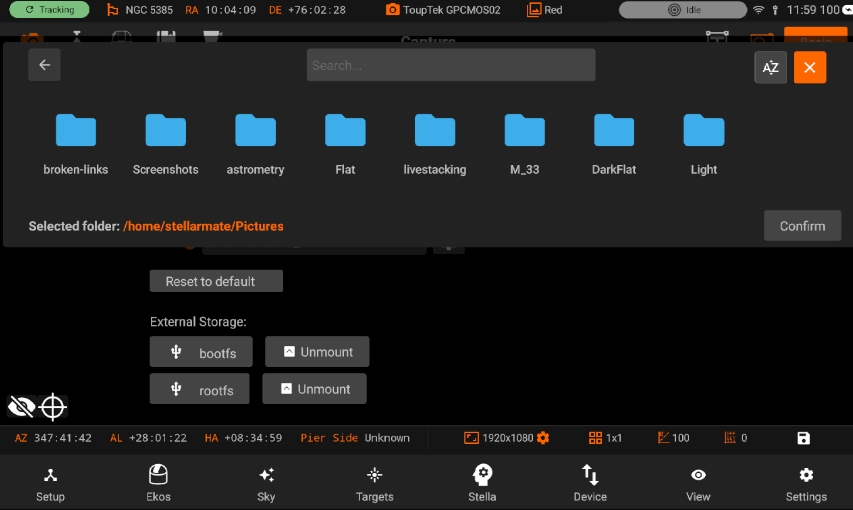Click the save disk icon in status bar
Screen dimensions: 853x510
point(803,438)
